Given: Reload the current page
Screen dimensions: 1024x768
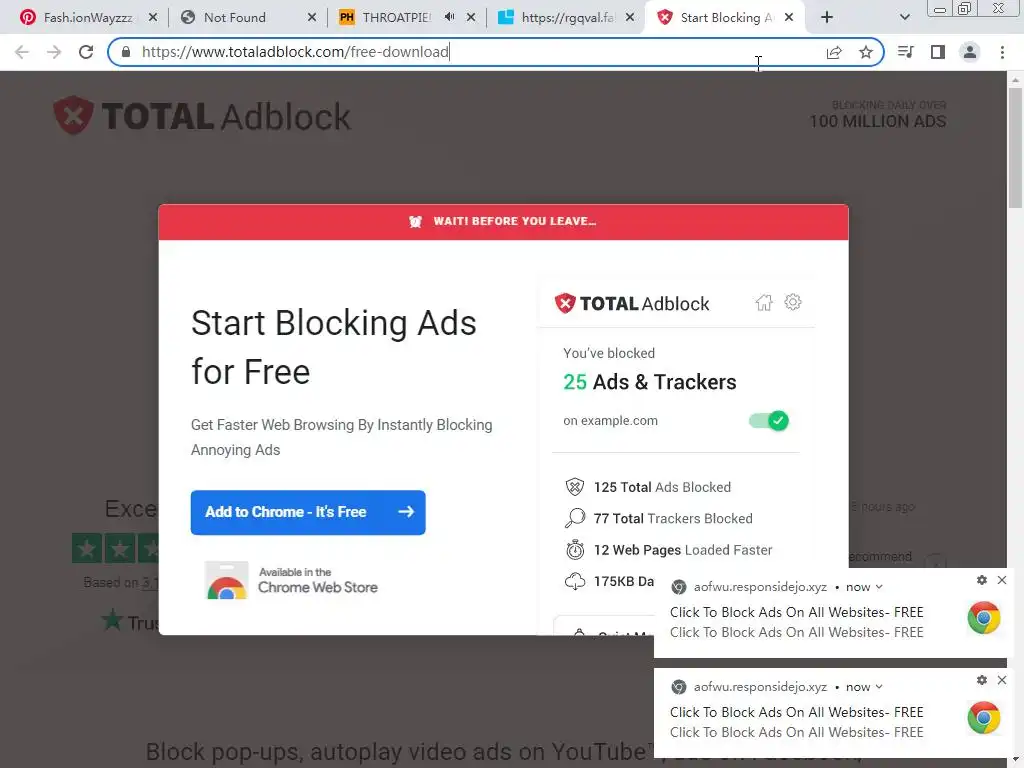Looking at the screenshot, I should click(86, 52).
